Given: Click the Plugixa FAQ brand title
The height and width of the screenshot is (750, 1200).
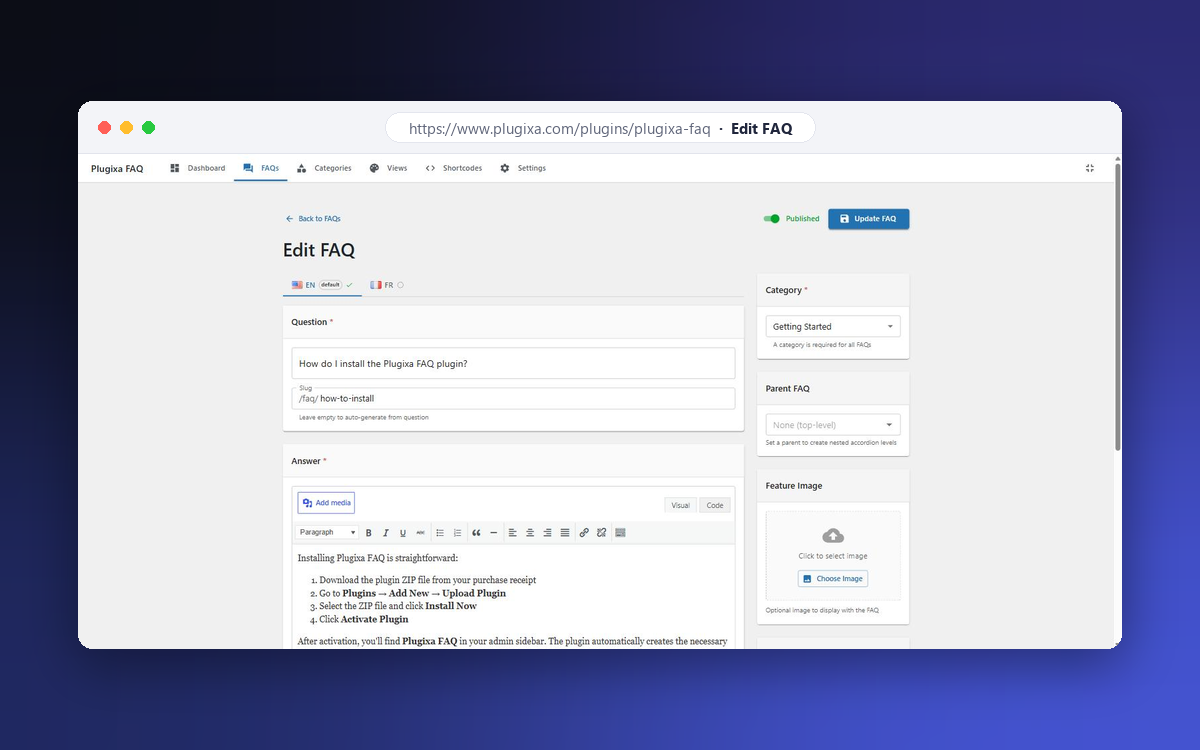Looking at the screenshot, I should pyautogui.click(x=117, y=168).
